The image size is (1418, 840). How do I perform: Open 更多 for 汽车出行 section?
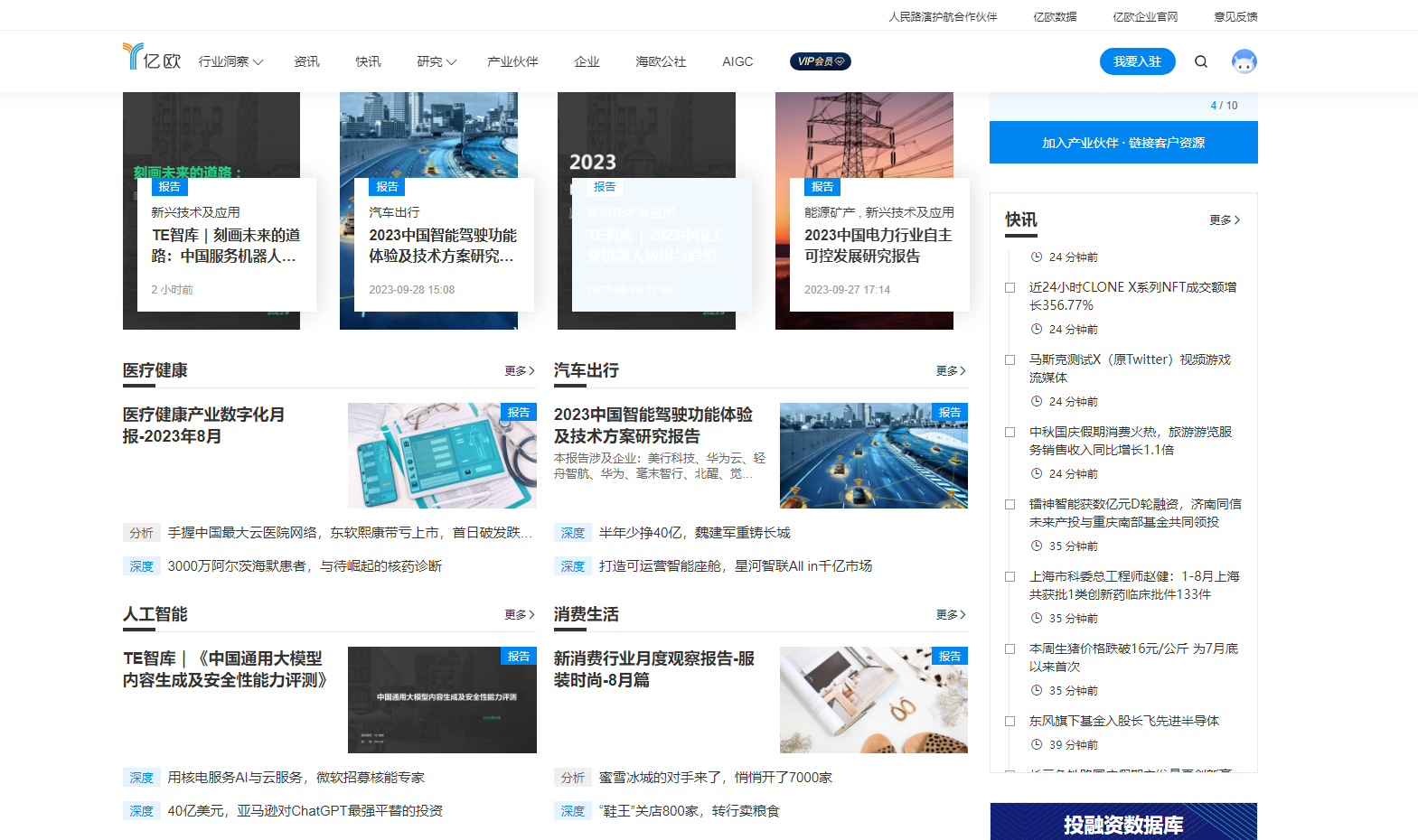pos(952,370)
